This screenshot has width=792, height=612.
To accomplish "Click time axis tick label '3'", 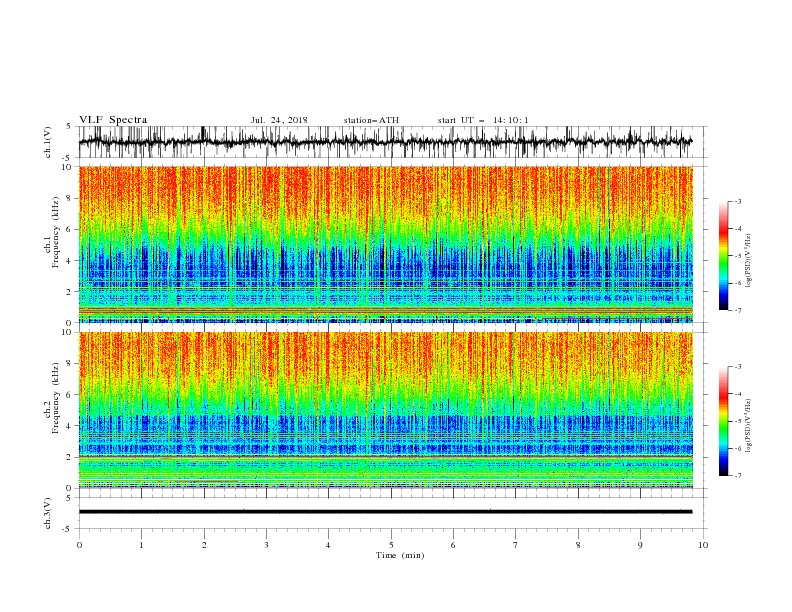I will [266, 545].
